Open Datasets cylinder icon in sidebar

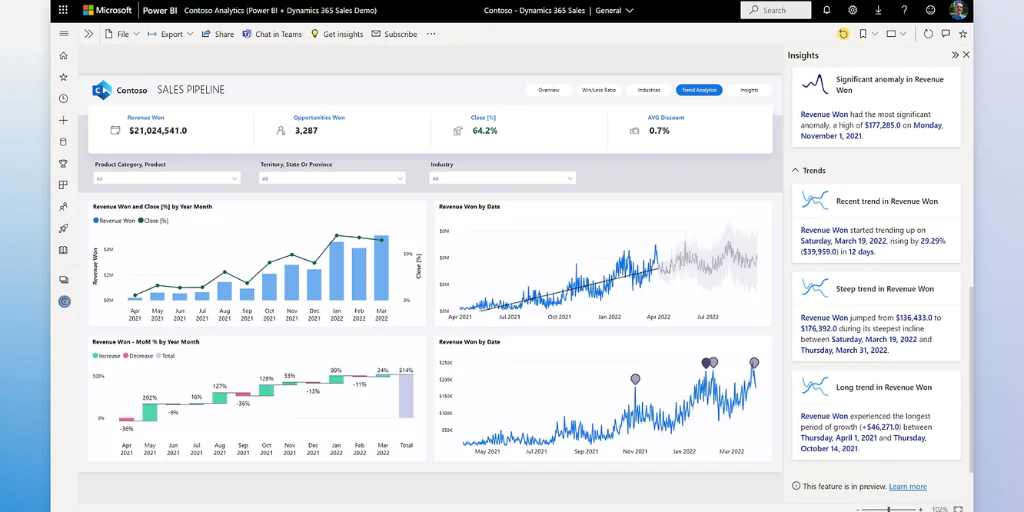point(63,142)
